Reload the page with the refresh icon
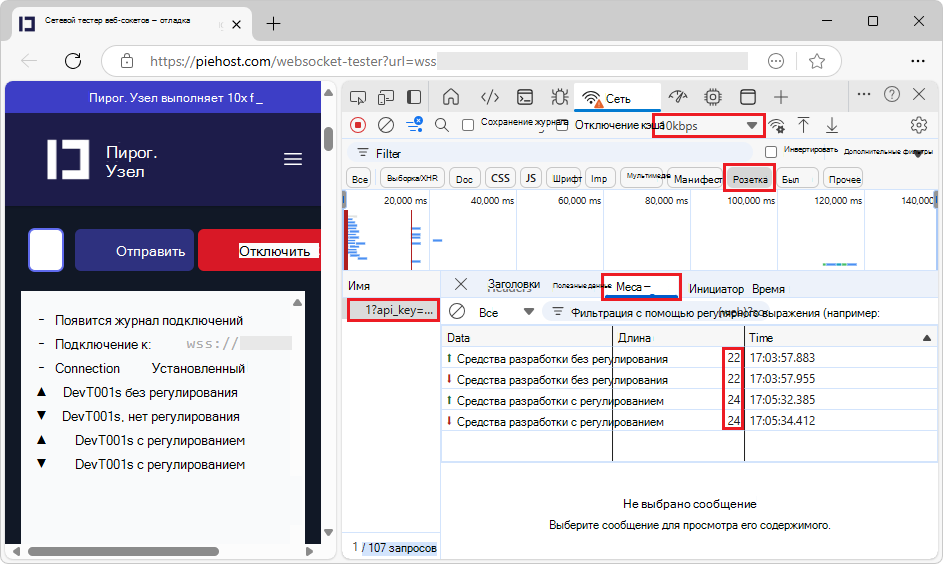This screenshot has height=564, width=943. click(x=73, y=61)
